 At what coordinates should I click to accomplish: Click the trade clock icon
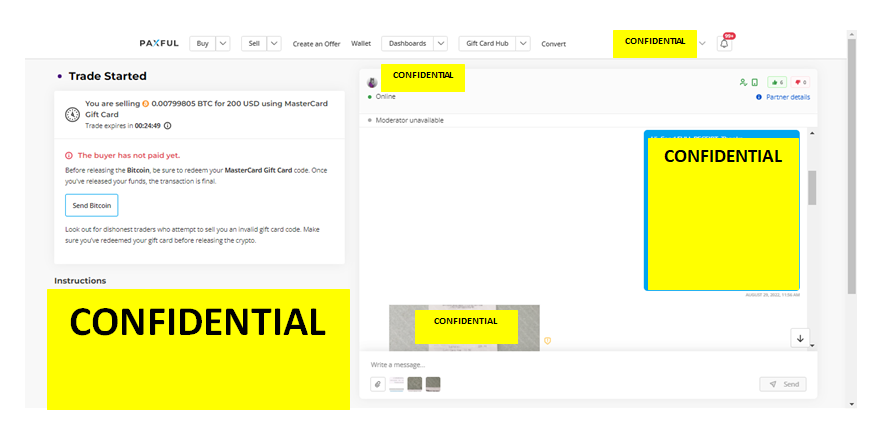point(73,114)
